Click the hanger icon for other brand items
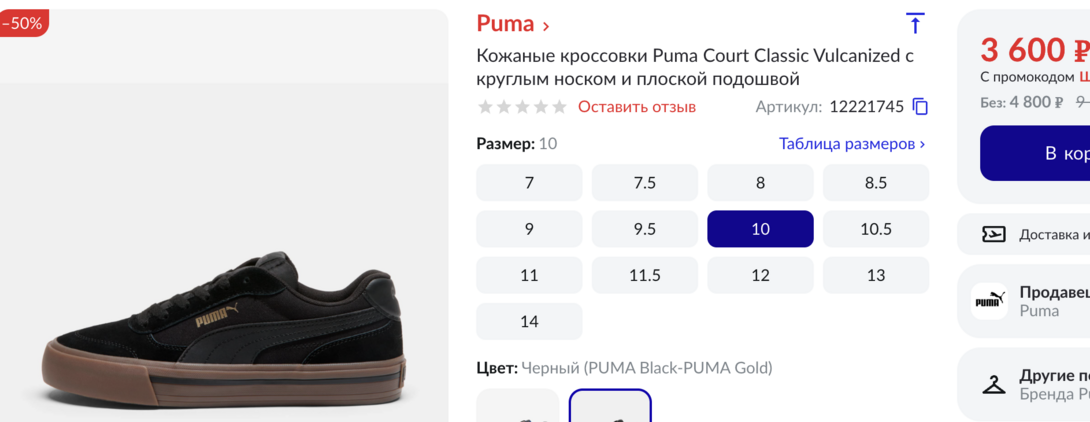 [x=993, y=384]
